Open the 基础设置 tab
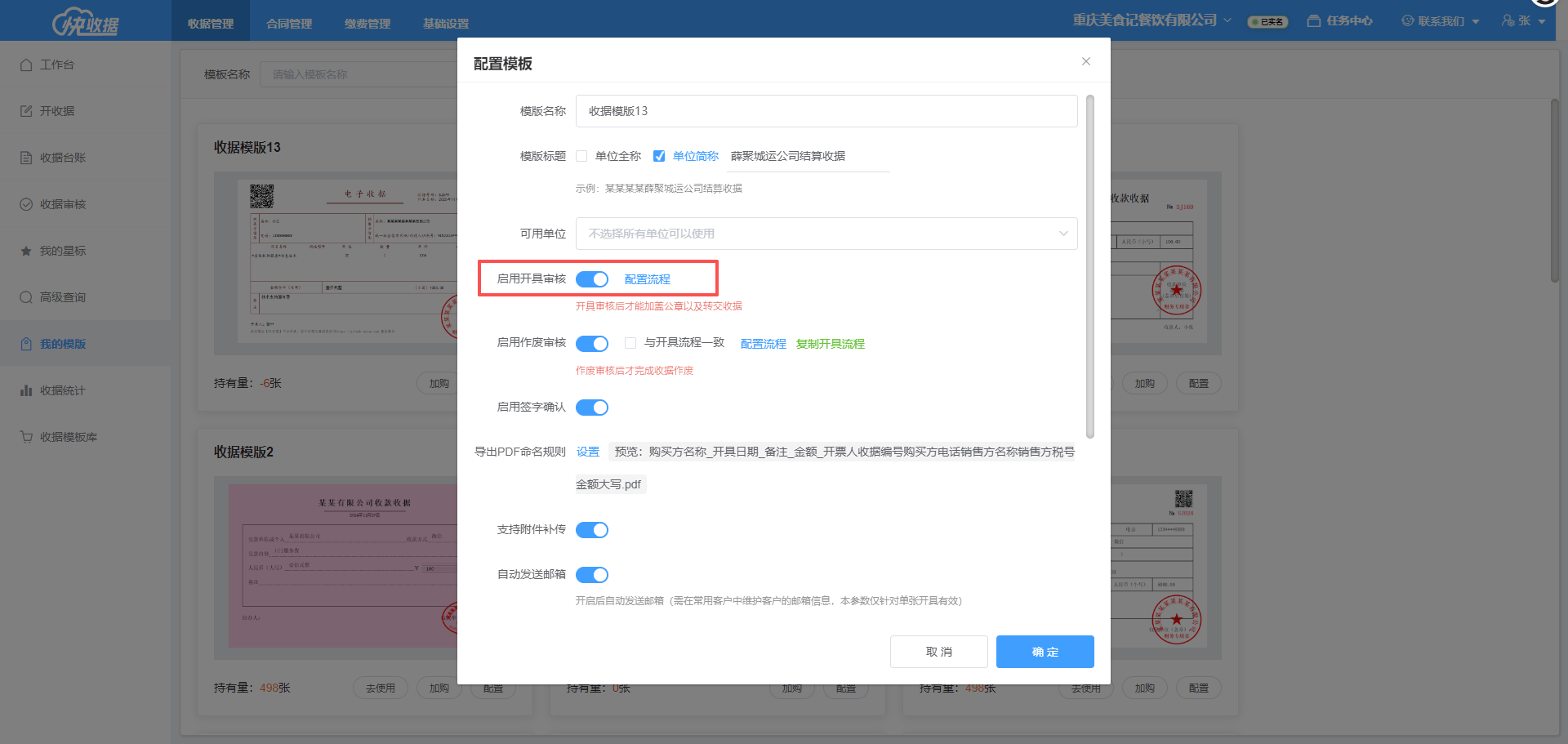This screenshot has width=1568, height=744. point(446,24)
